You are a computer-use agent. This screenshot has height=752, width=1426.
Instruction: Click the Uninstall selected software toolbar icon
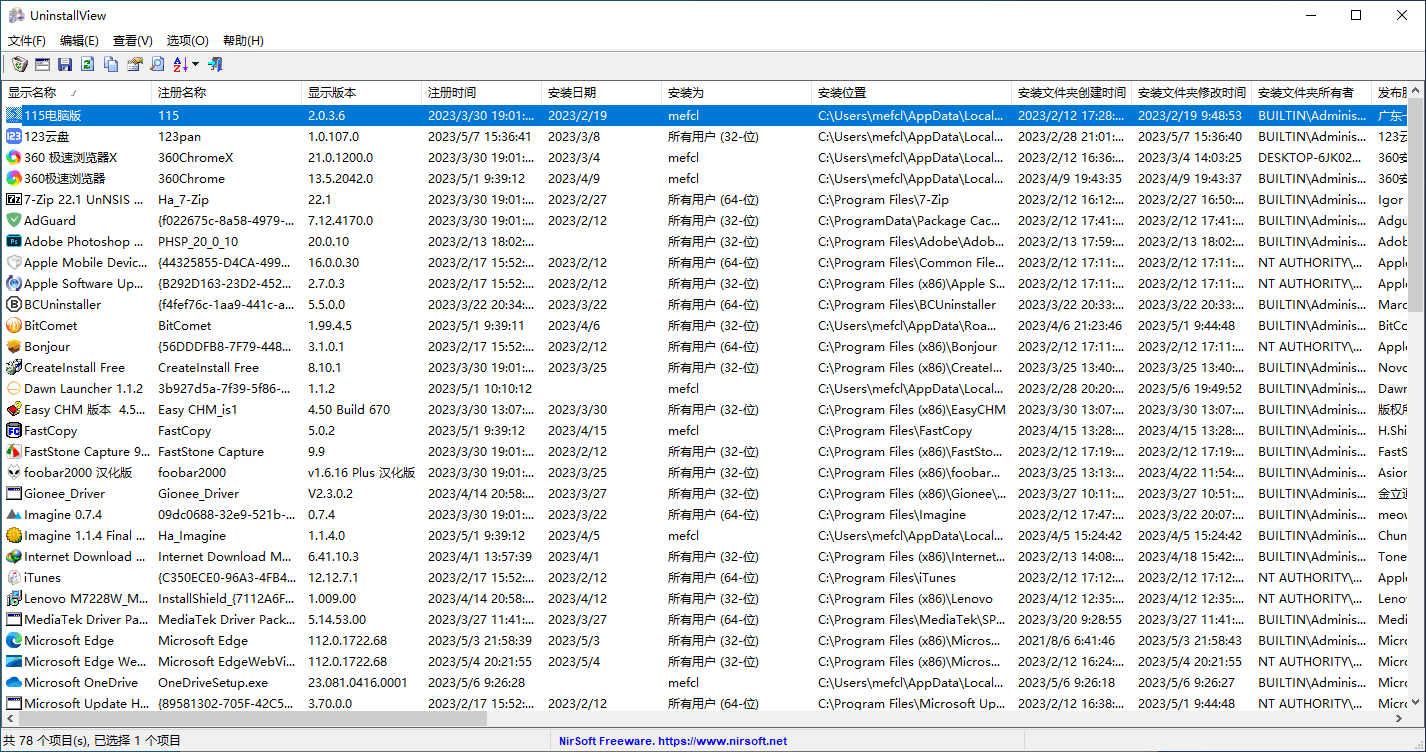(x=19, y=64)
